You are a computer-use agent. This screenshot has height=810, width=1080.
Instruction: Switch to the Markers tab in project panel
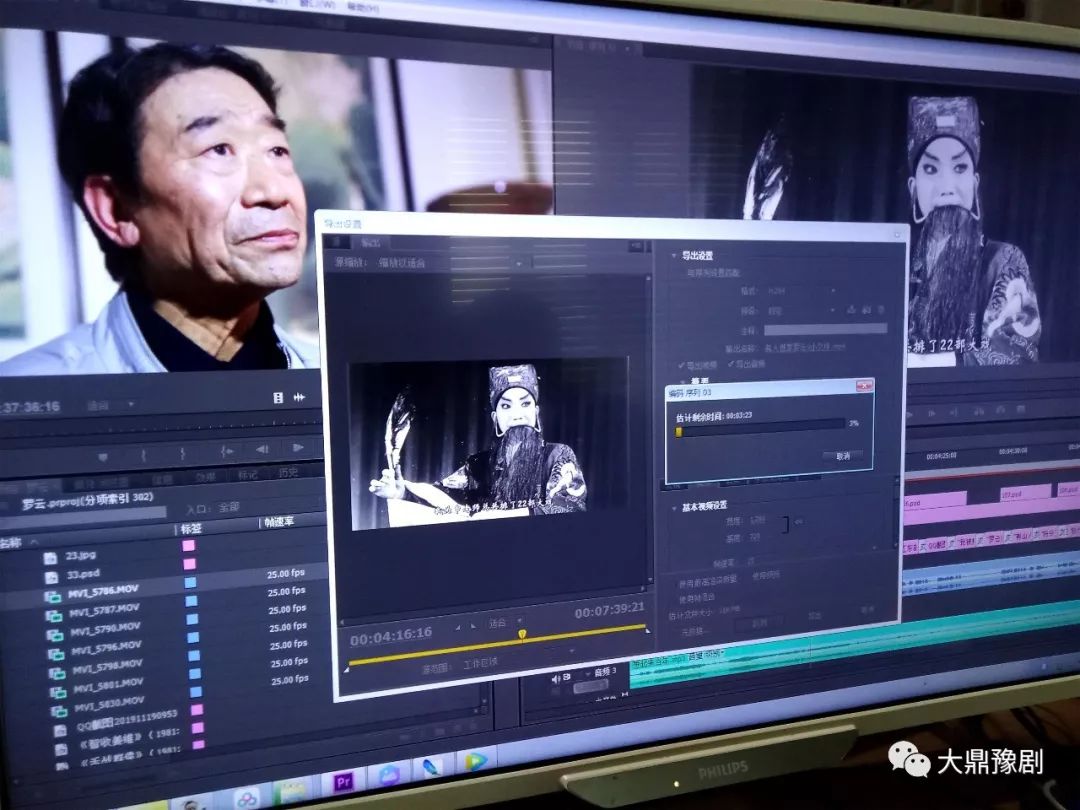click(x=246, y=475)
